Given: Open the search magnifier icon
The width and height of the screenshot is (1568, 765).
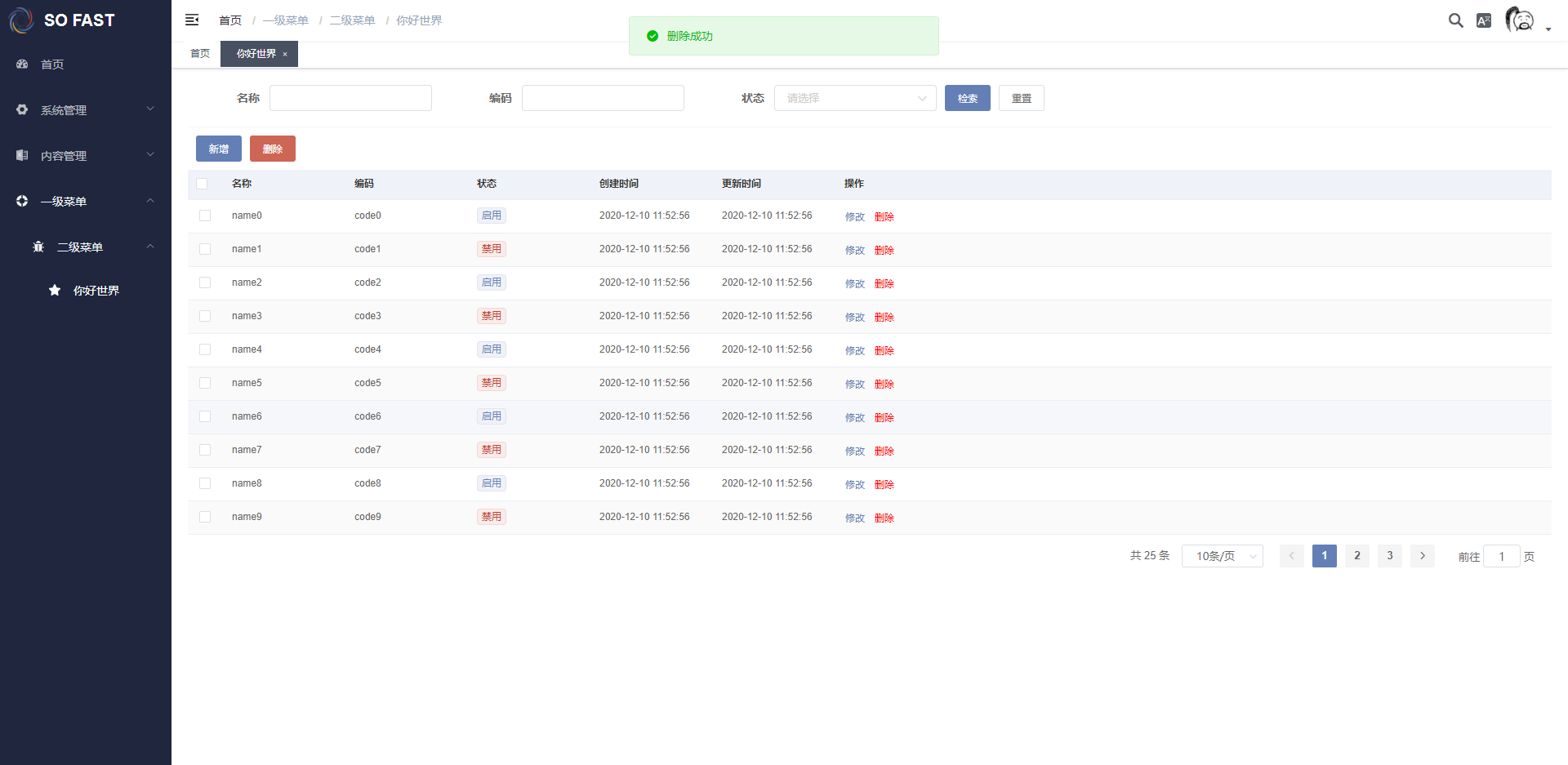Looking at the screenshot, I should coord(1455,20).
